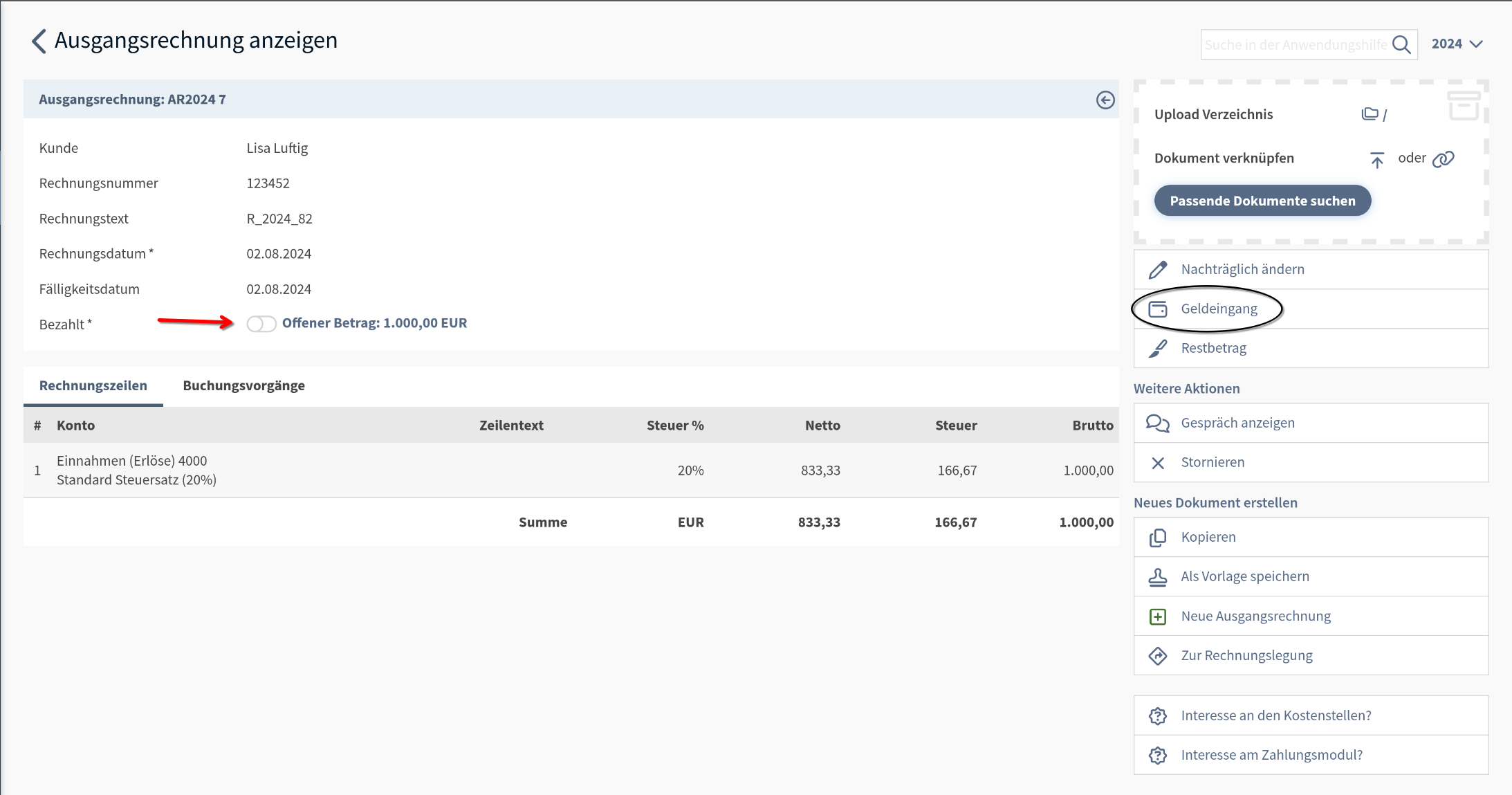Toggle the Bezahlt switch
1512x795 pixels.
click(x=261, y=324)
